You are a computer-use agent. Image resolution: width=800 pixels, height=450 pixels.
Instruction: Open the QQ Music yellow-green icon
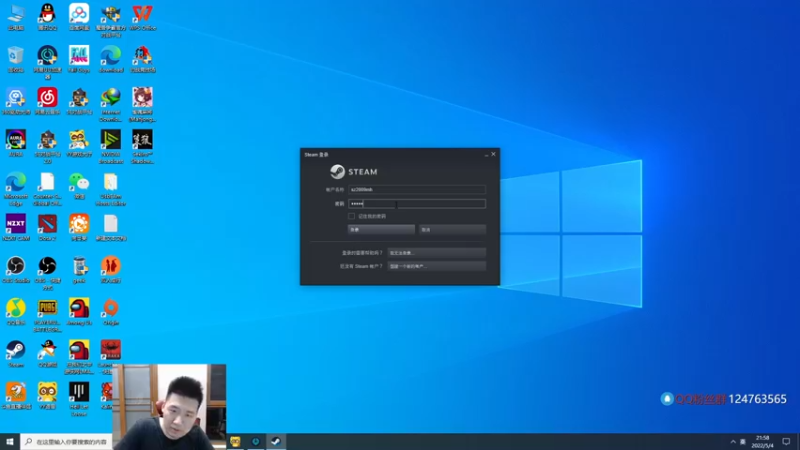click(x=16, y=311)
